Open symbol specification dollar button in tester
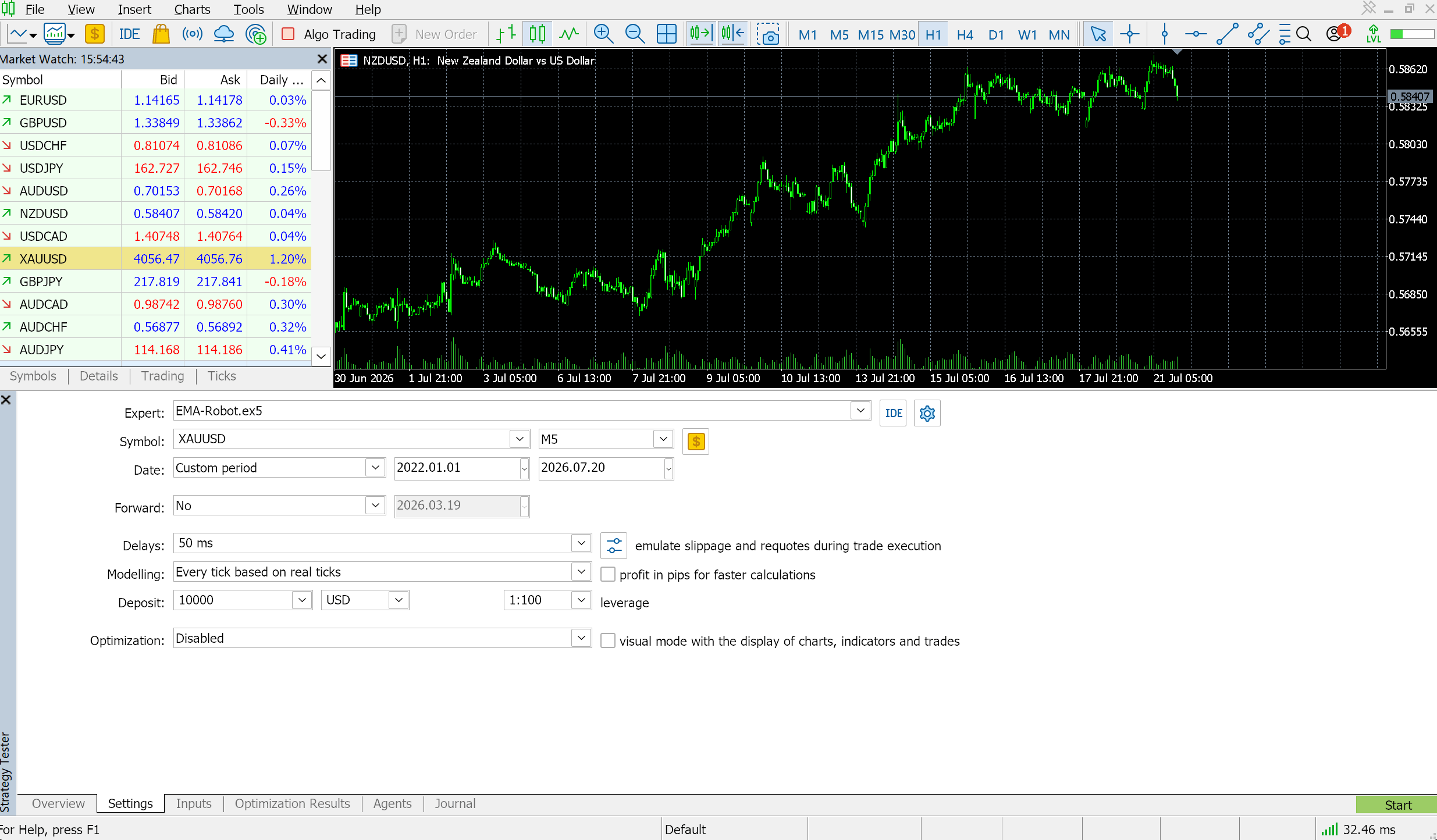The height and width of the screenshot is (840, 1437). 696,442
